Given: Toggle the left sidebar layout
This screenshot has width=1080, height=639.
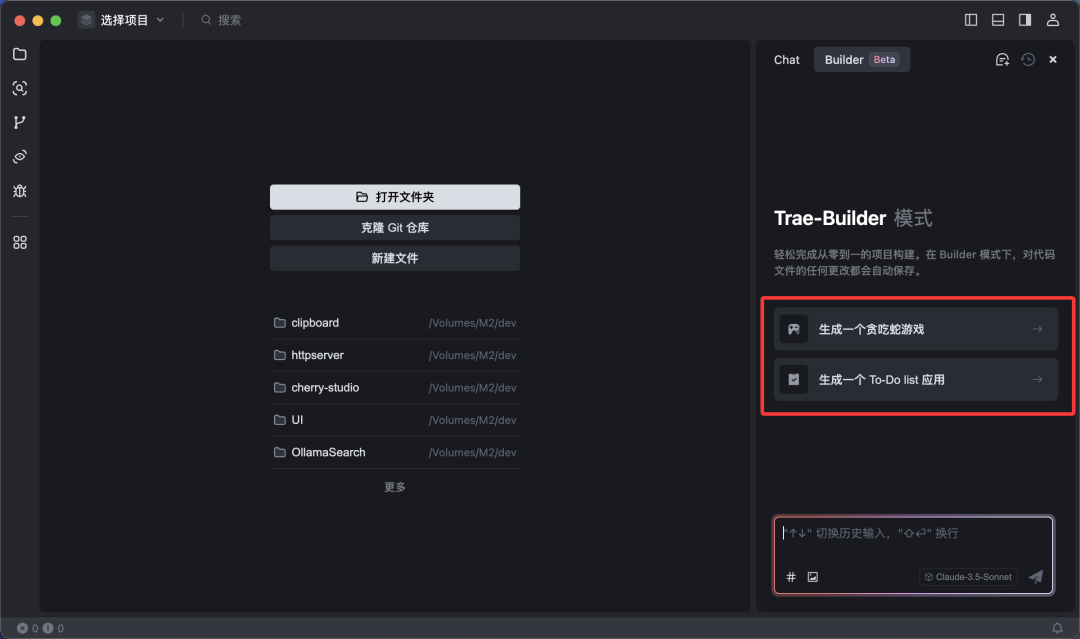Looking at the screenshot, I should pyautogui.click(x=971, y=20).
